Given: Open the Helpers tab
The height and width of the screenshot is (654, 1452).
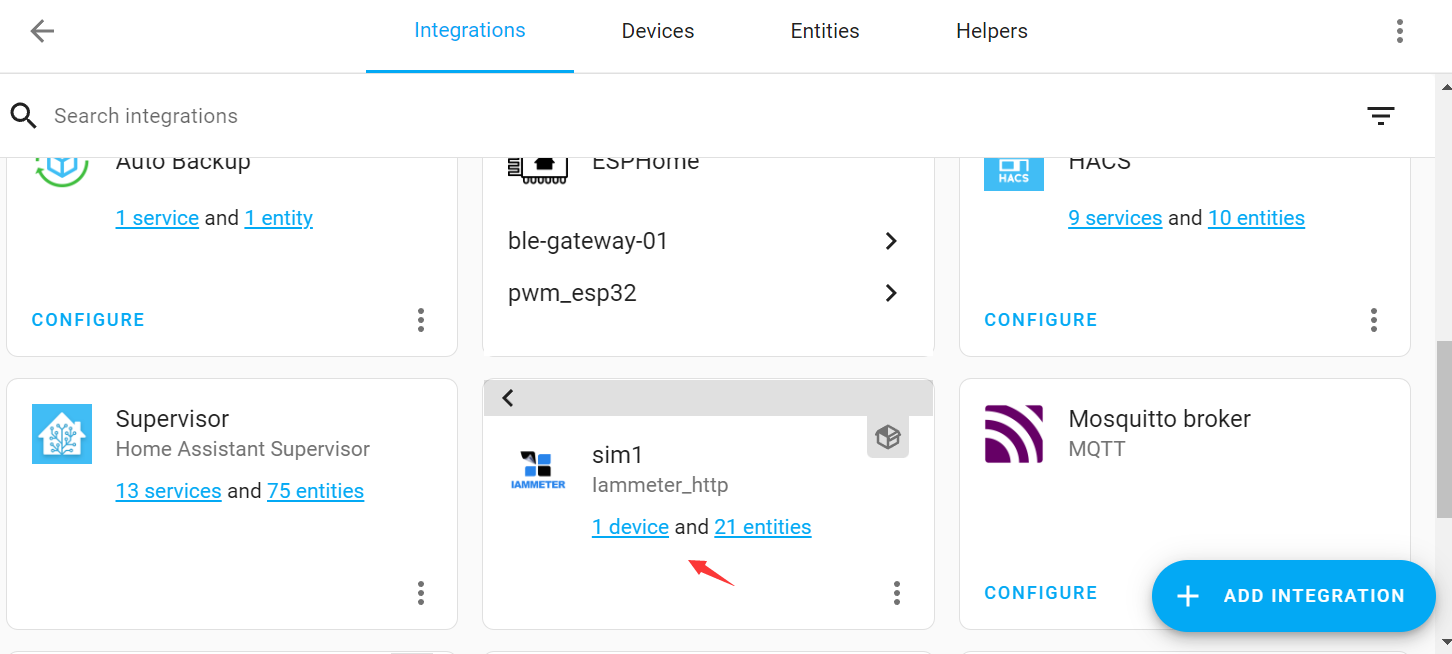Looking at the screenshot, I should pos(991,31).
